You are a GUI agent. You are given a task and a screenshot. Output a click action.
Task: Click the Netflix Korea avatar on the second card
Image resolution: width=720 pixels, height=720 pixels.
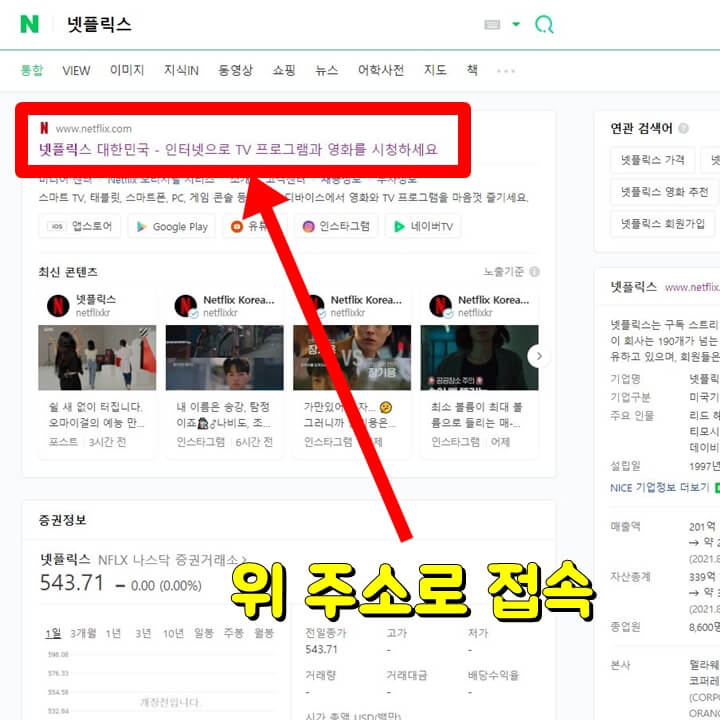(x=186, y=306)
